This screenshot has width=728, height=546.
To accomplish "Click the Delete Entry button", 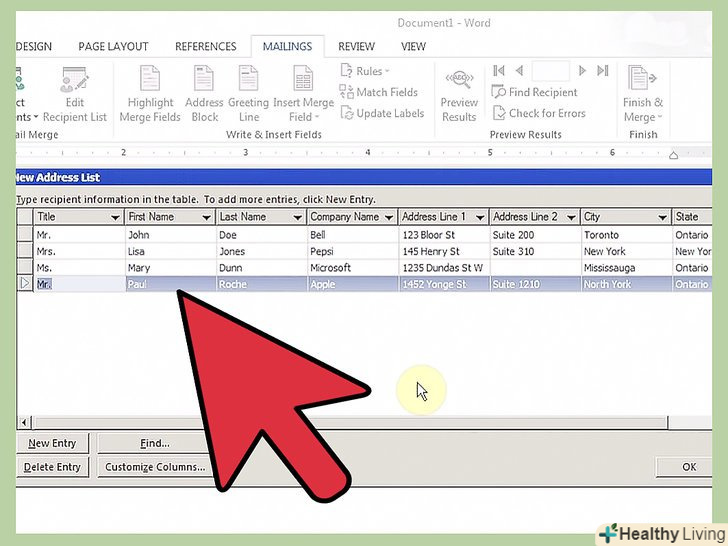I will (53, 467).
